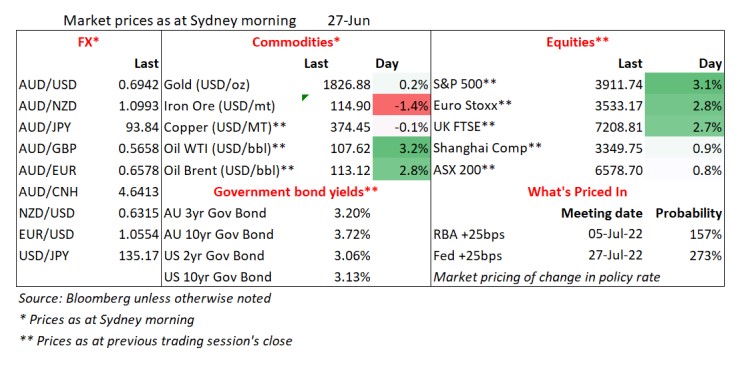Screen dimensions: 740x366
Task: Click the Fed +25bps probability 273%
Action: tap(704, 256)
